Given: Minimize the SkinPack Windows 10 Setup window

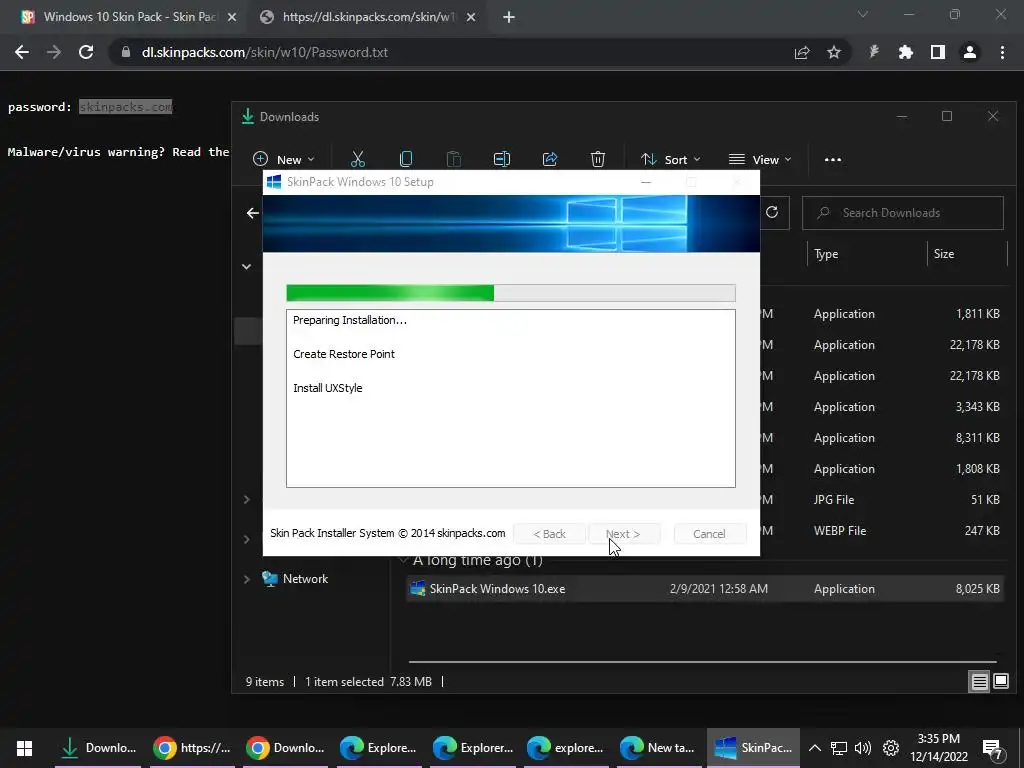Looking at the screenshot, I should [x=646, y=182].
